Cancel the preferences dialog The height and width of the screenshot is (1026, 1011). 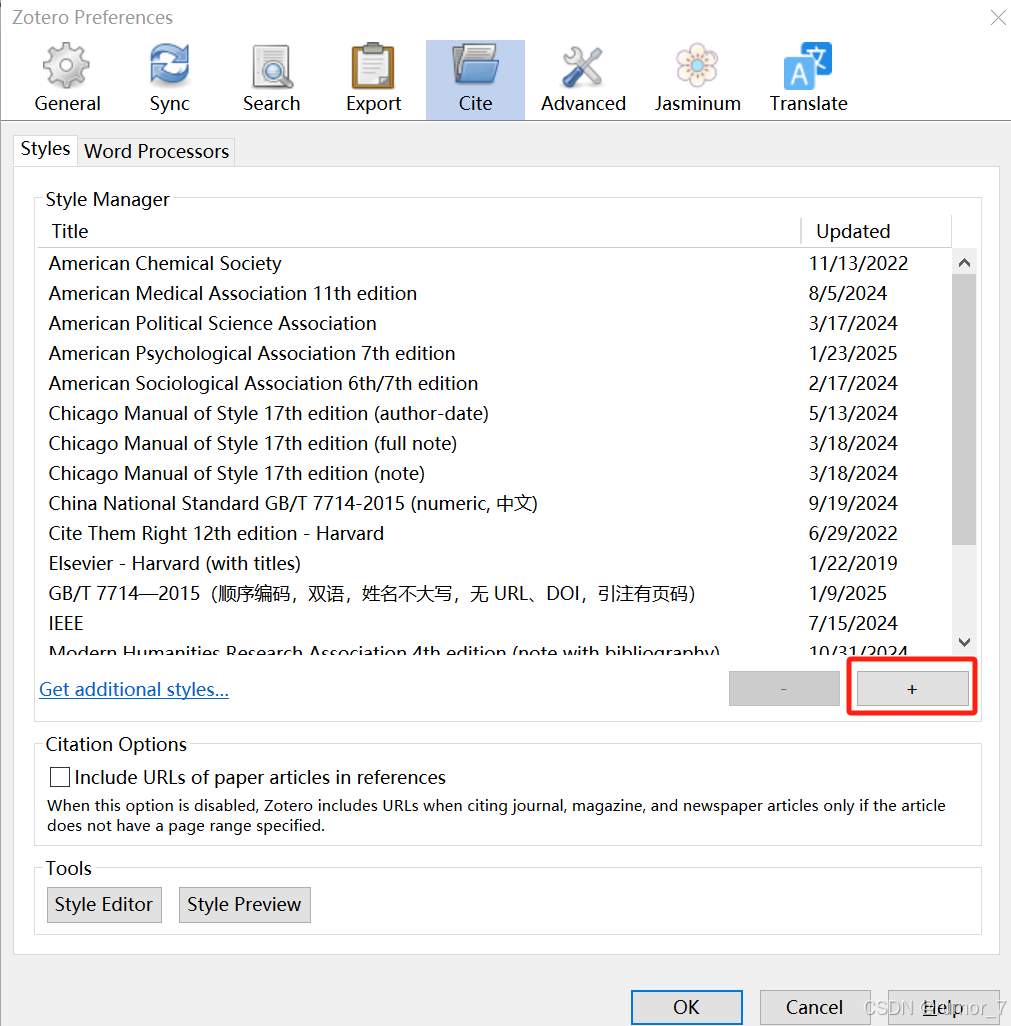click(x=815, y=1007)
